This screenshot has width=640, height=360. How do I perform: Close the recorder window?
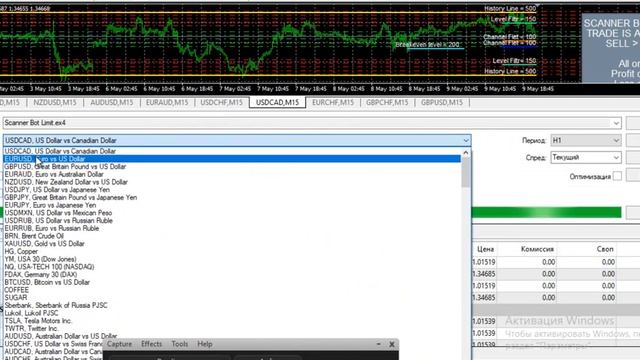pyautogui.click(x=392, y=344)
